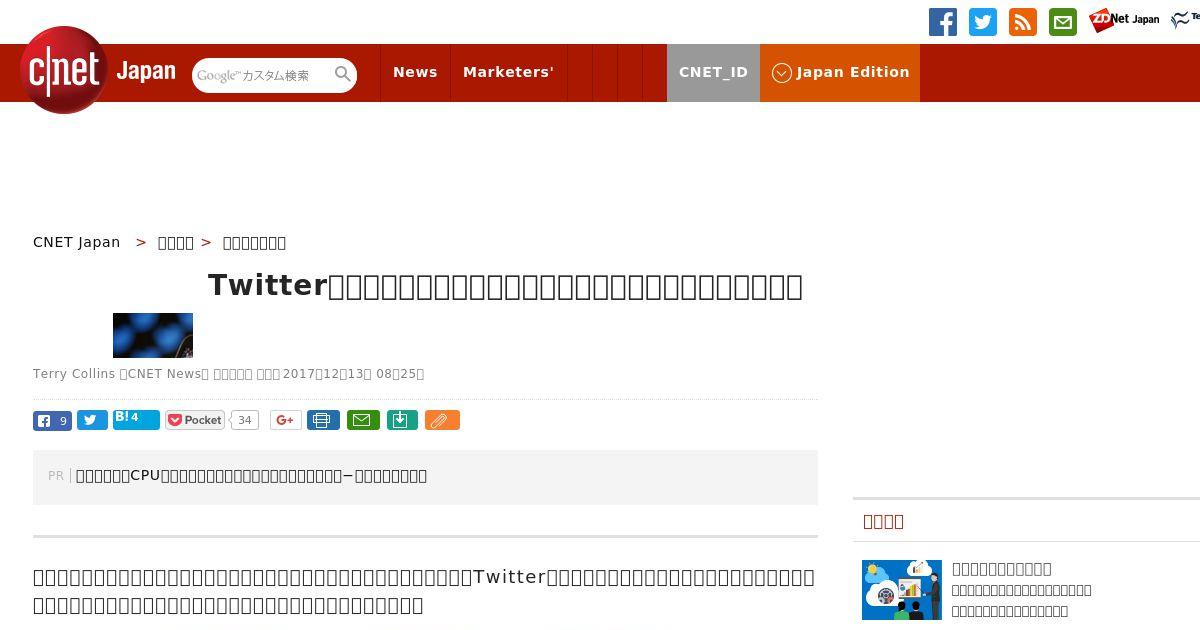1200x630 pixels.
Task: Click the Google custom search field
Action: 263,75
